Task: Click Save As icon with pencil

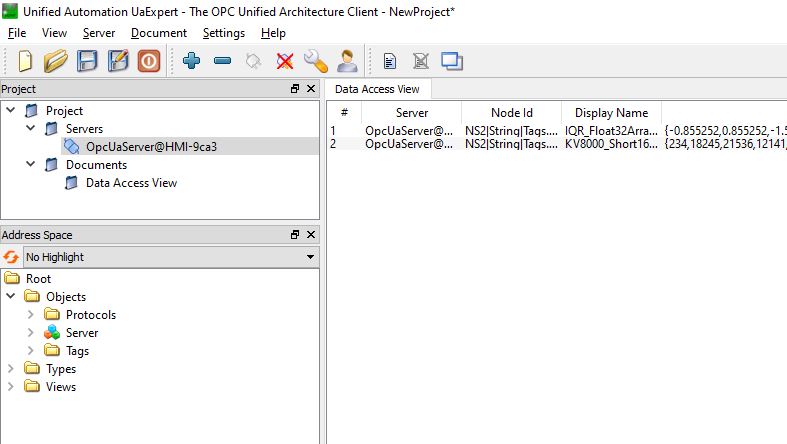Action: click(118, 61)
